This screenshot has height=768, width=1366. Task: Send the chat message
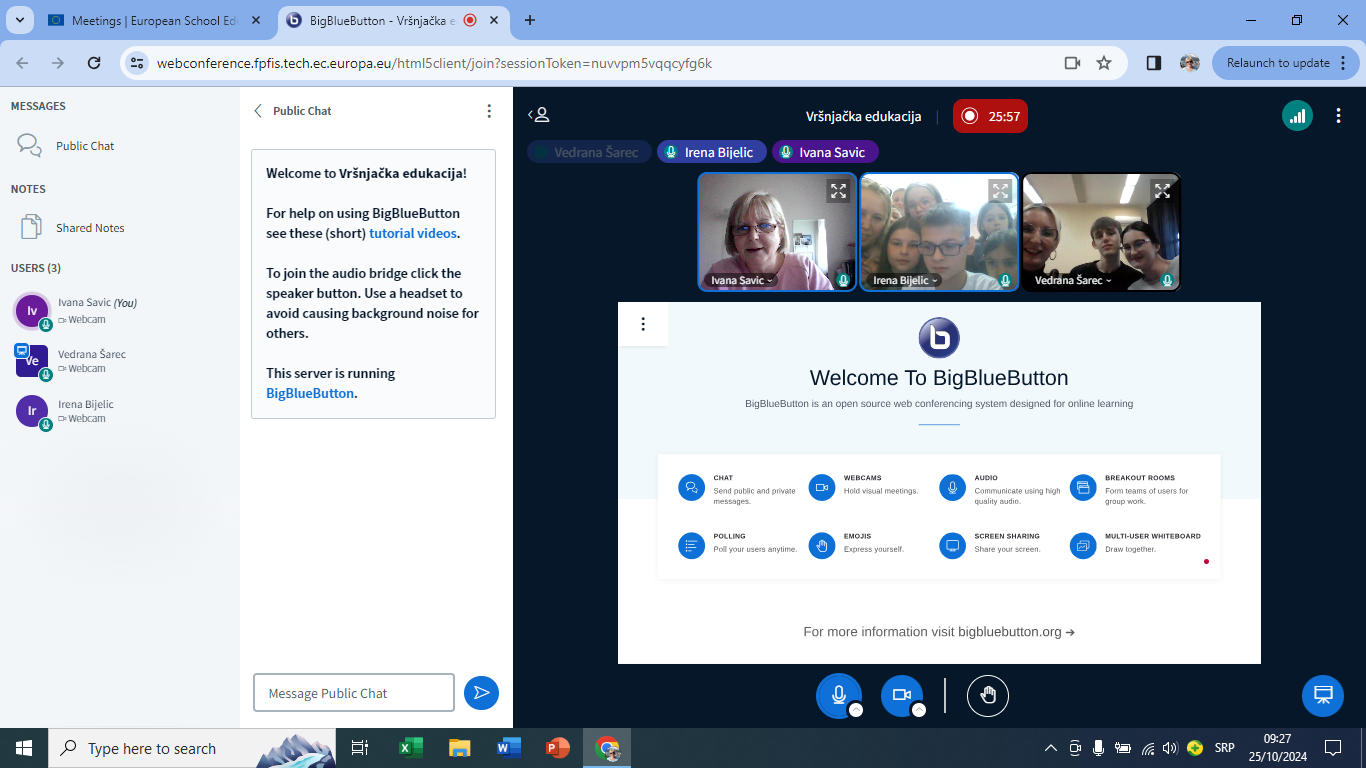pyautogui.click(x=481, y=692)
